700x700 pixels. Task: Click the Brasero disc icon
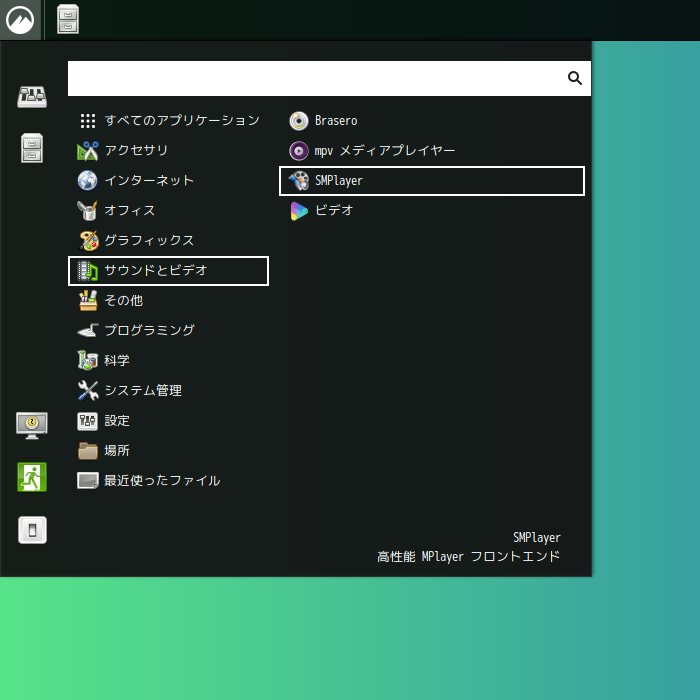(299, 121)
